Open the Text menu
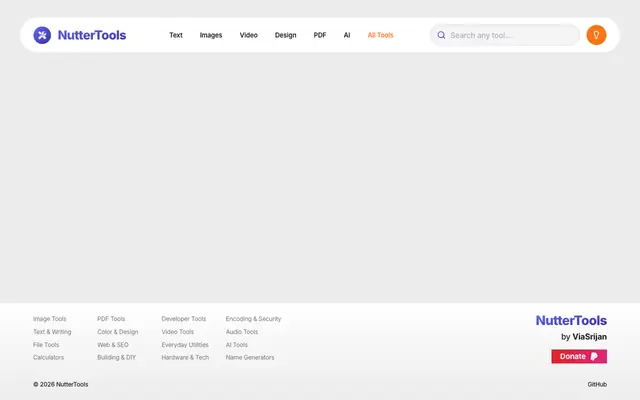 click(x=176, y=35)
